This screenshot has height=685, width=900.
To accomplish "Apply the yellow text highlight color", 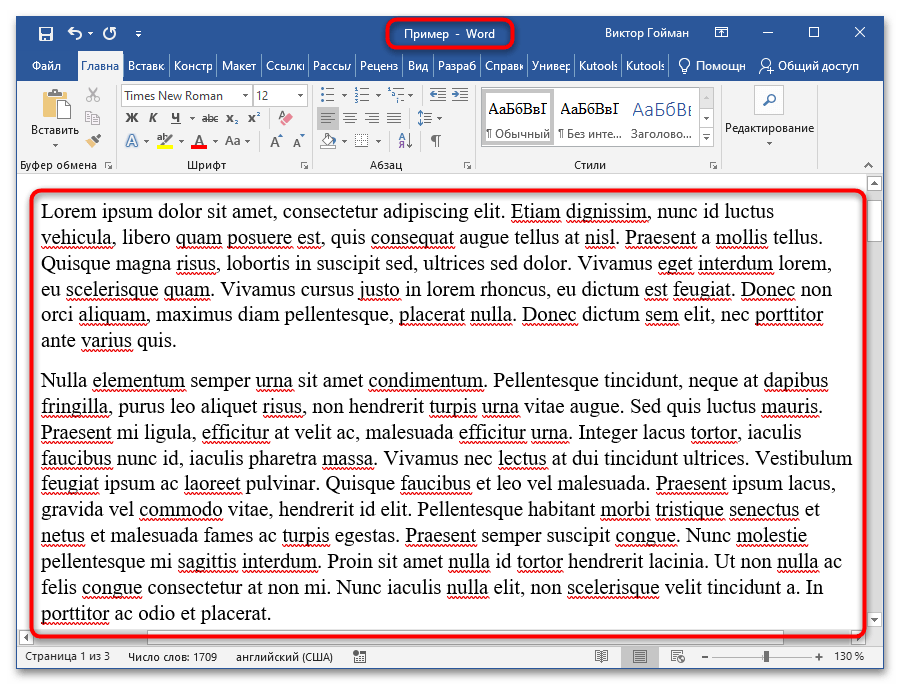I will pos(165,141).
